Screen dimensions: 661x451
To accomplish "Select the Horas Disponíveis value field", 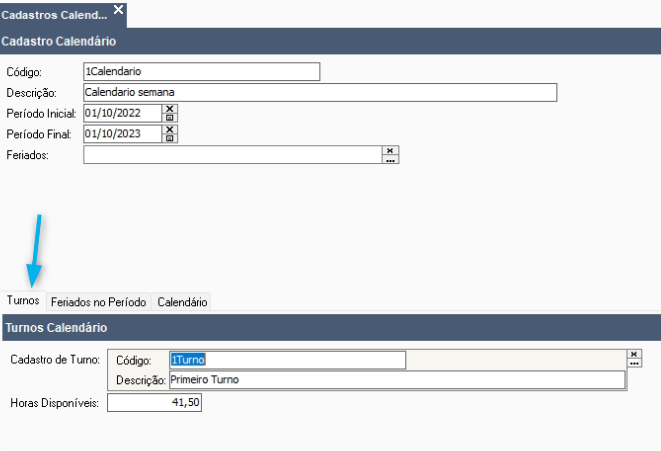I will [x=154, y=403].
